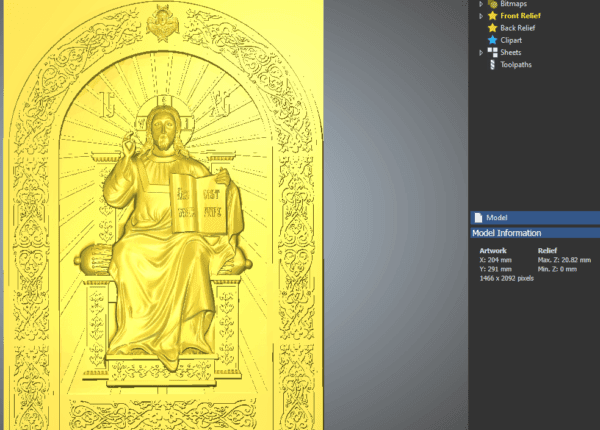The height and width of the screenshot is (430, 600).
Task: Select the Sheets item
Action: click(510, 52)
